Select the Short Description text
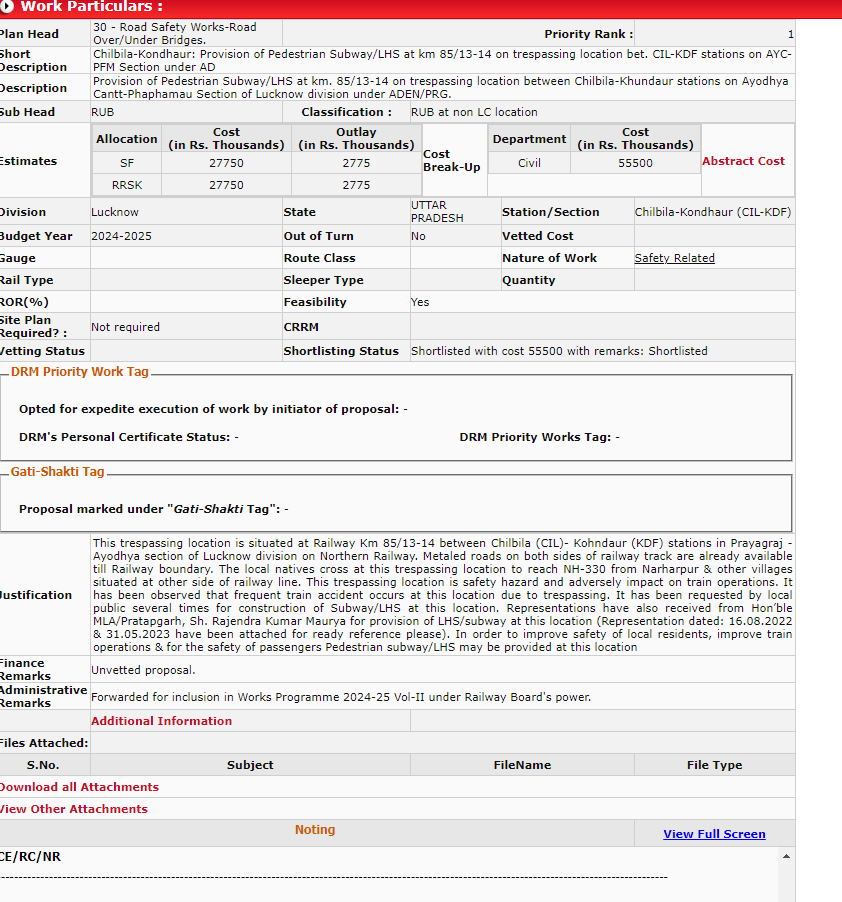 [x=442, y=60]
